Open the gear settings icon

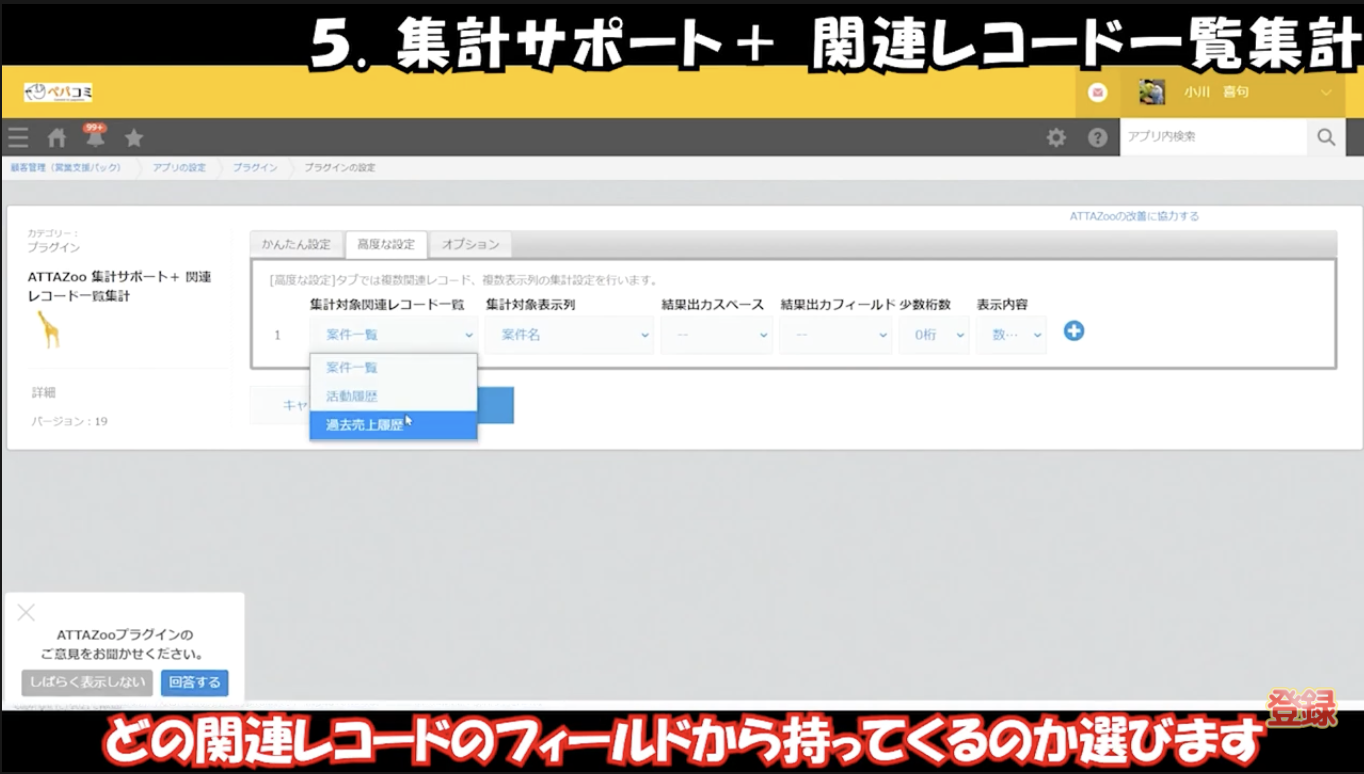tap(1056, 137)
